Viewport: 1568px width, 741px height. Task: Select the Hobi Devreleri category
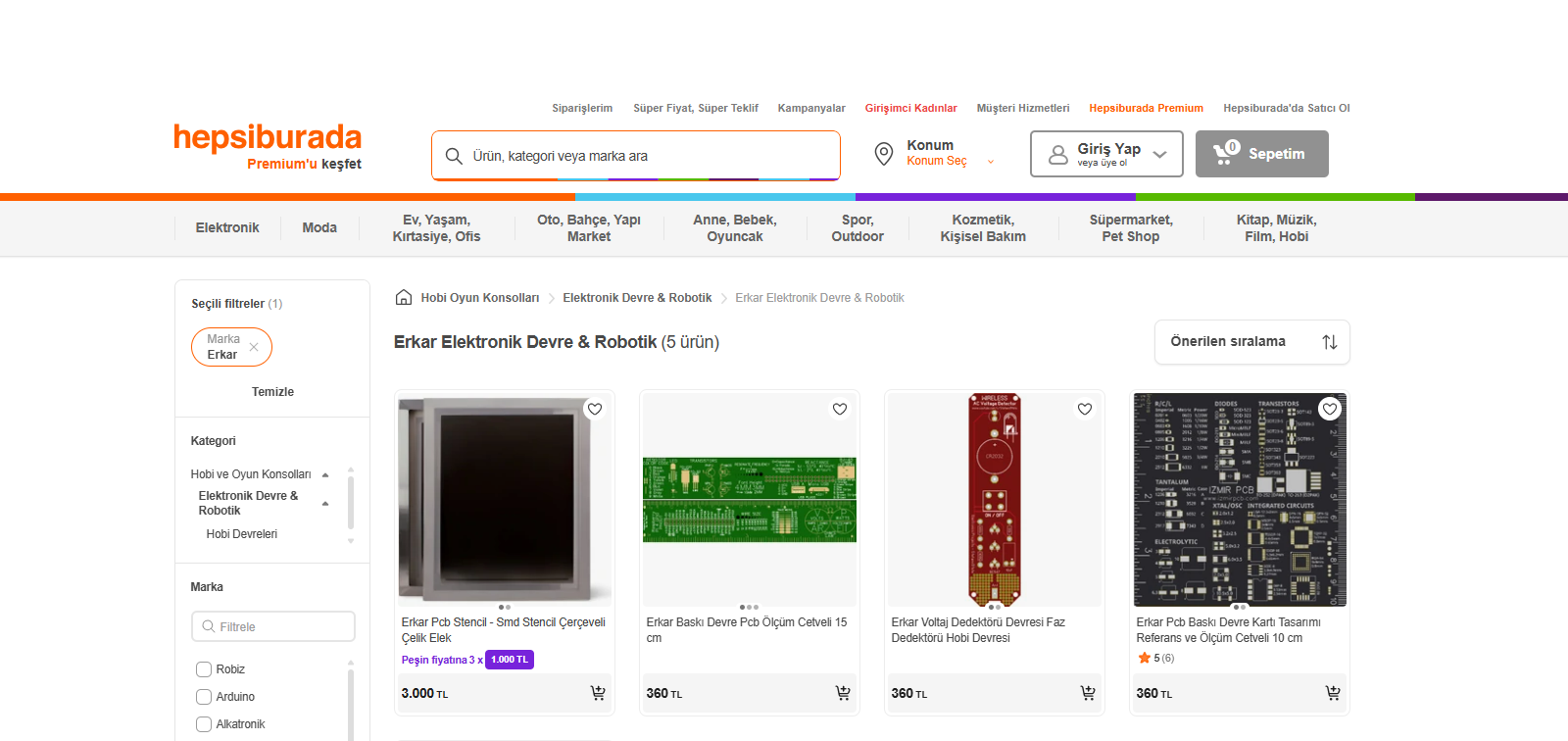pos(242,534)
